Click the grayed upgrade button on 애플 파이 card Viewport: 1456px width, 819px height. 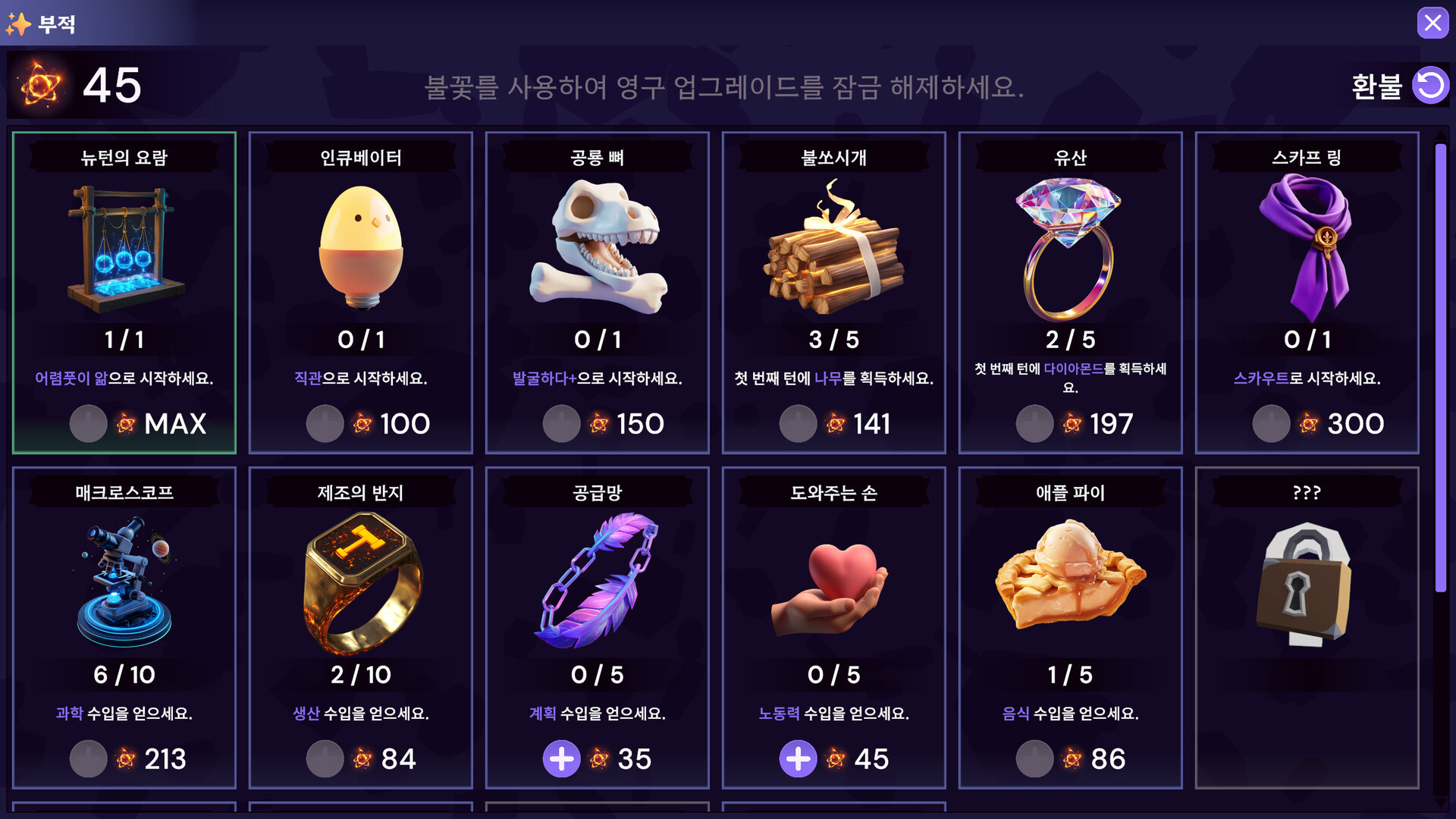coord(1034,758)
